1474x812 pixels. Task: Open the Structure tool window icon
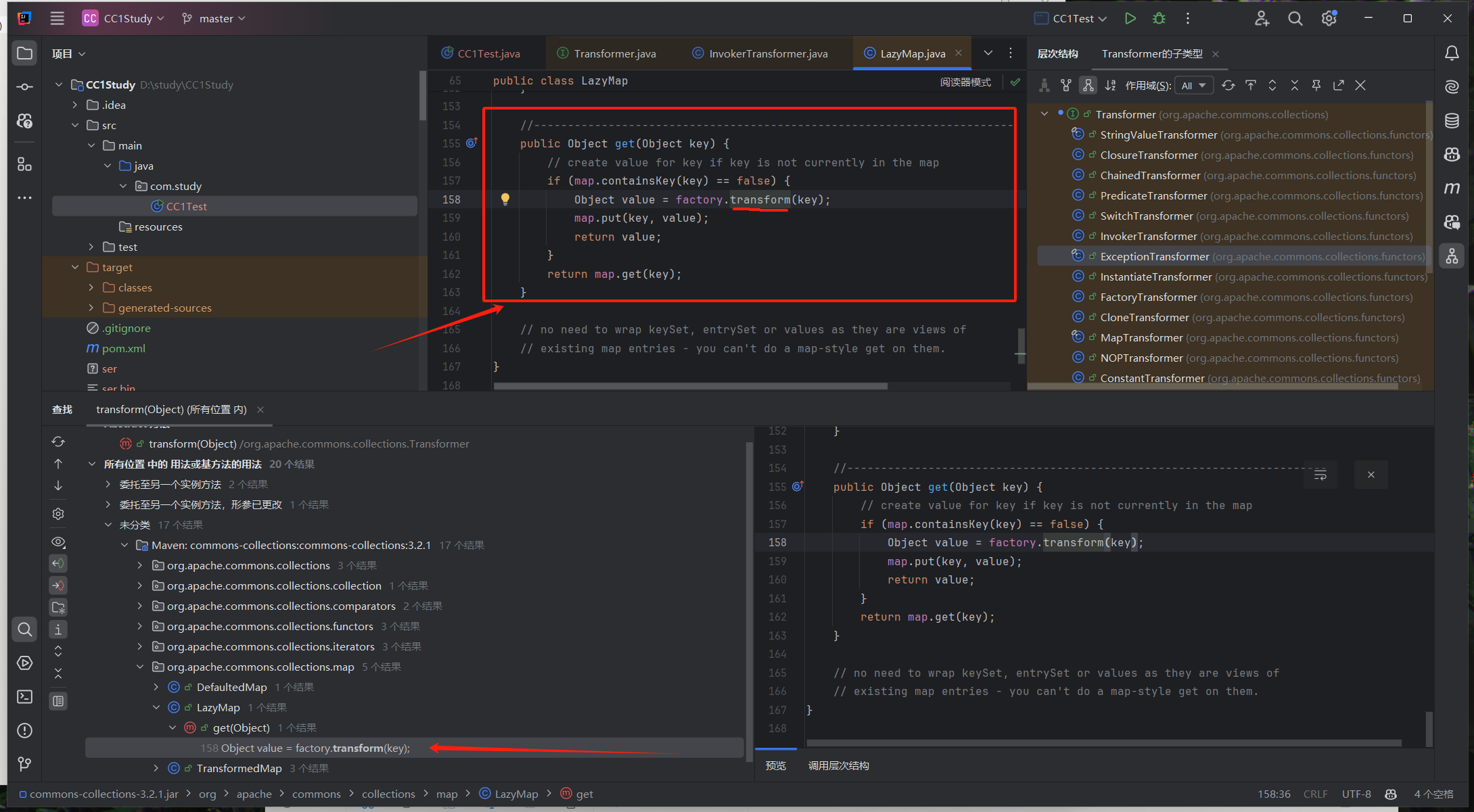(x=24, y=164)
